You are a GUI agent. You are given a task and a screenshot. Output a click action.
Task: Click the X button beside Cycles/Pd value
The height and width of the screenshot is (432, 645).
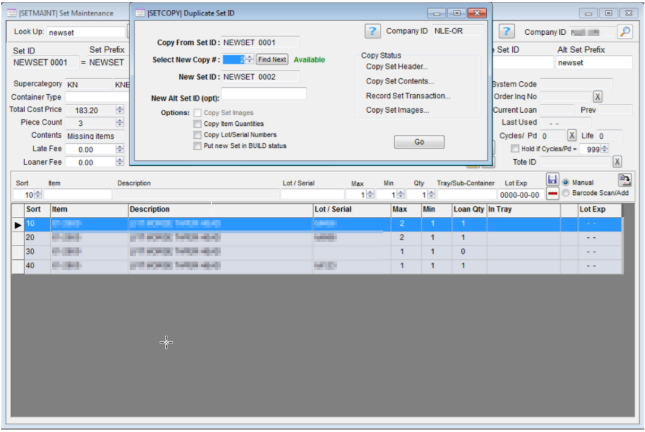point(572,134)
